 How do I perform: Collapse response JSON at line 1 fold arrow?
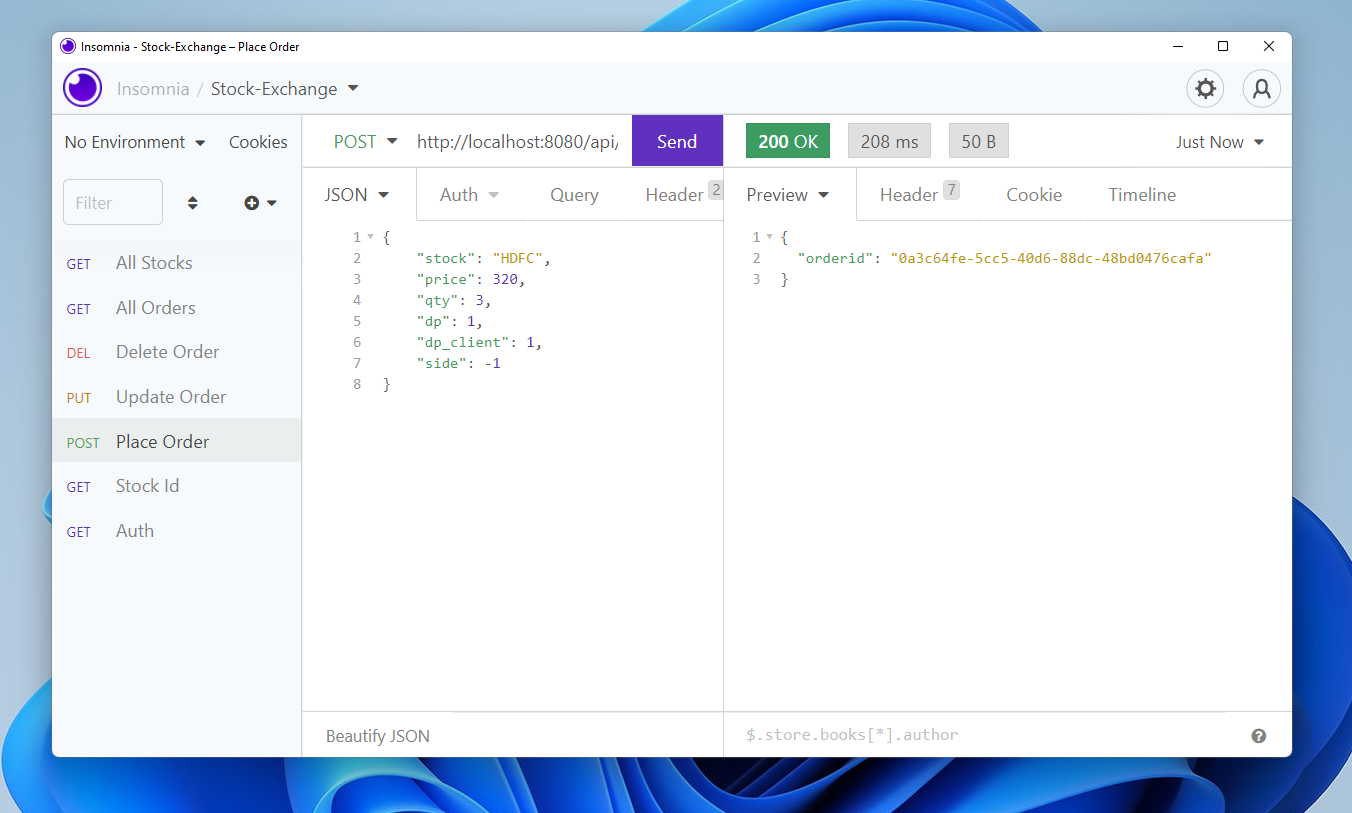coord(769,237)
